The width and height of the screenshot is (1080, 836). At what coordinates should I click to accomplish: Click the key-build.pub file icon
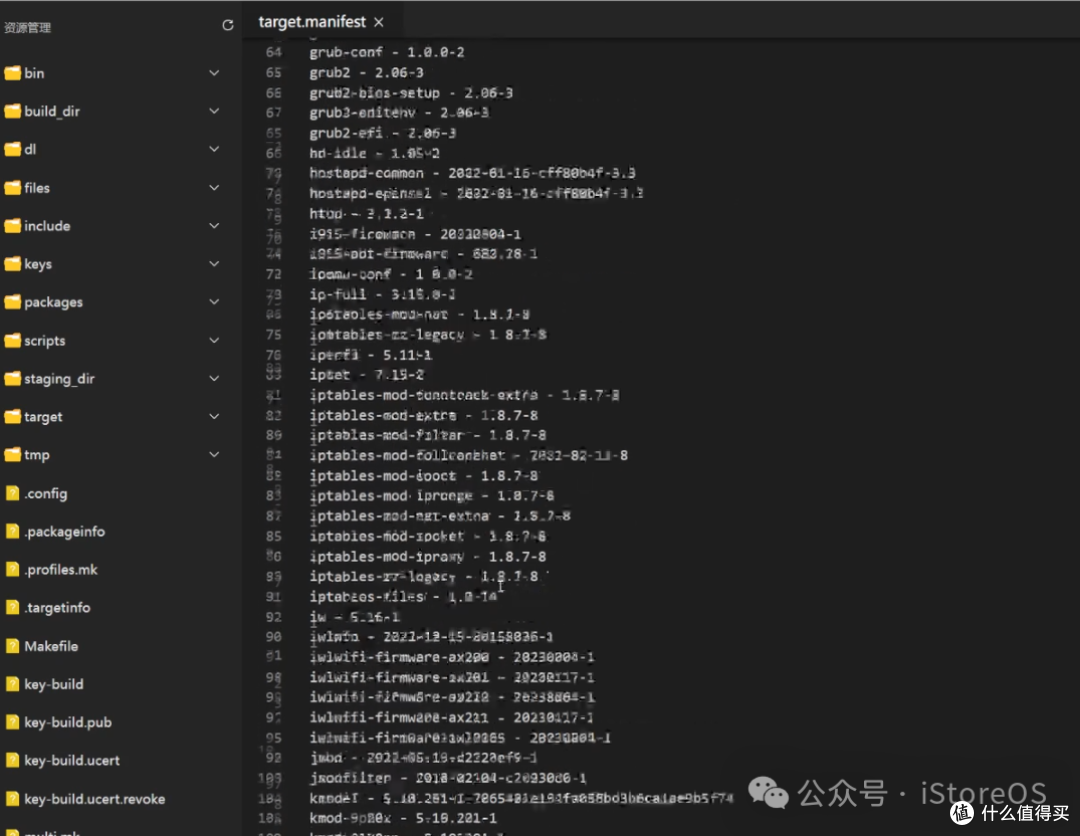[x=12, y=722]
